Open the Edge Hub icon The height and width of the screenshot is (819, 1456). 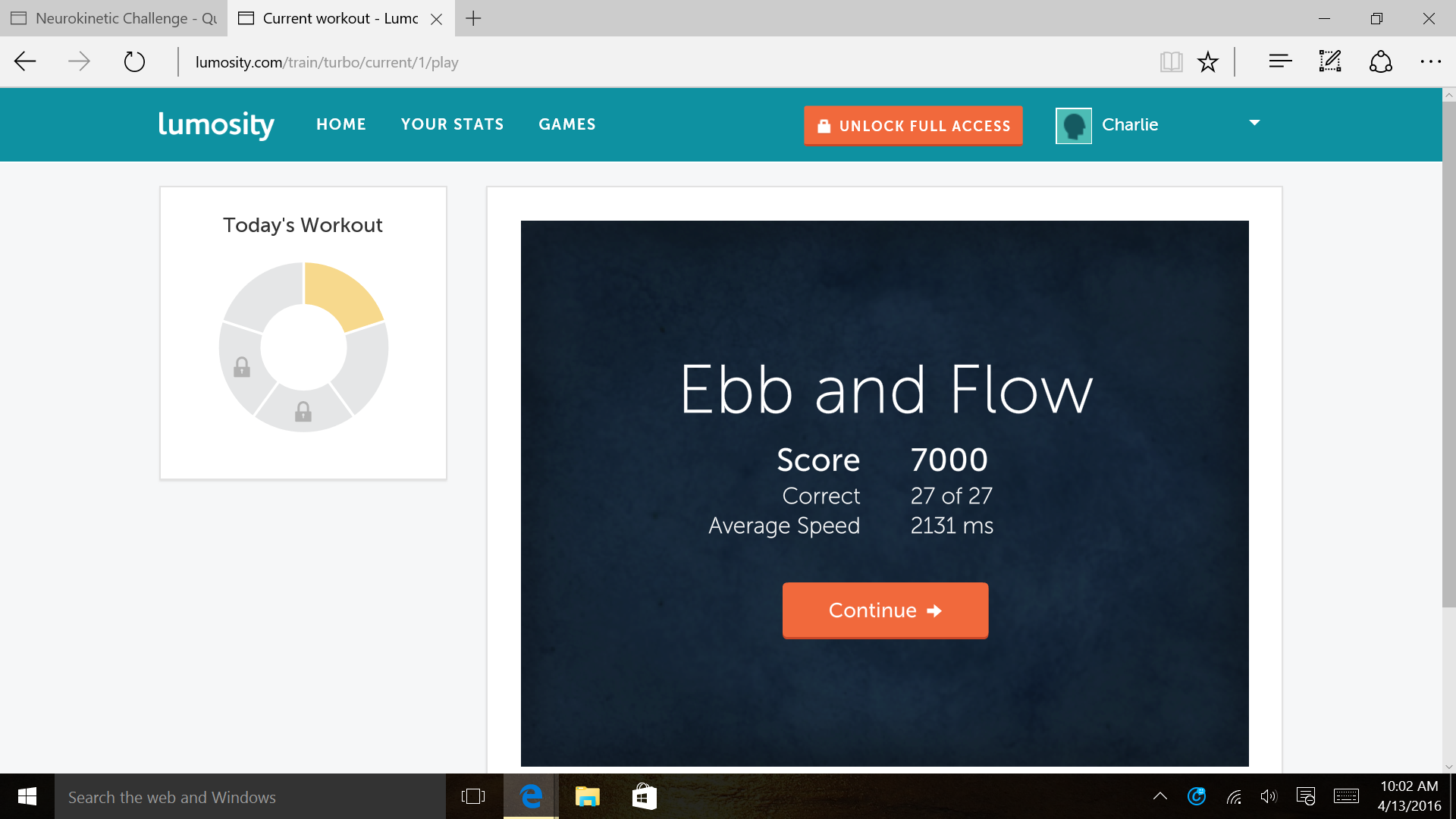(x=1280, y=61)
